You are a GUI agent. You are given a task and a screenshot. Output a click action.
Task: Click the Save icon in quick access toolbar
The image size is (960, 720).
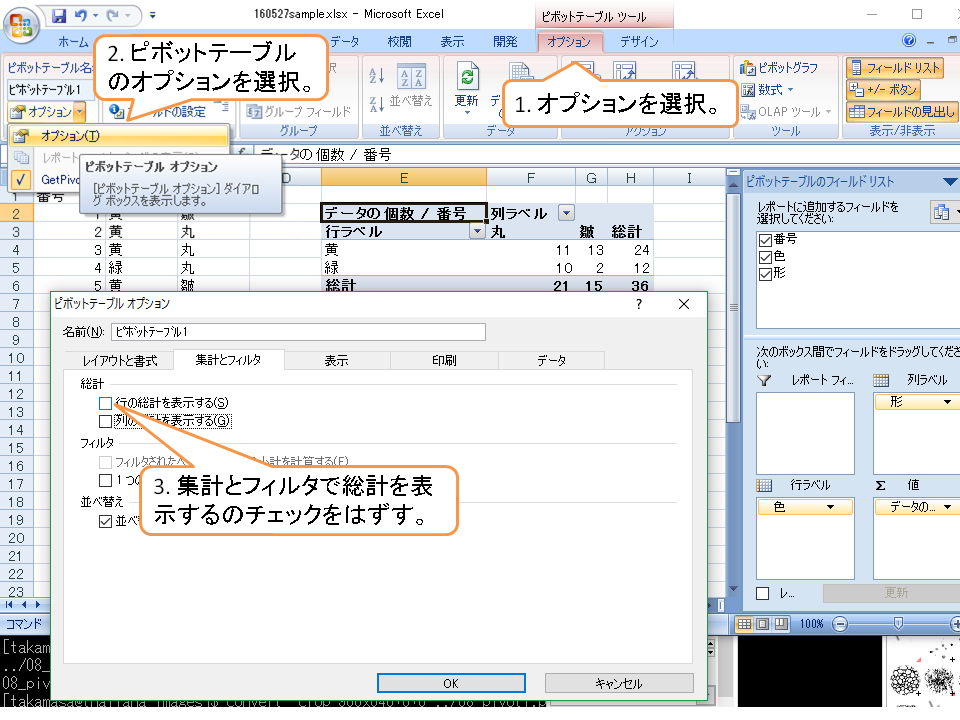click(x=58, y=16)
